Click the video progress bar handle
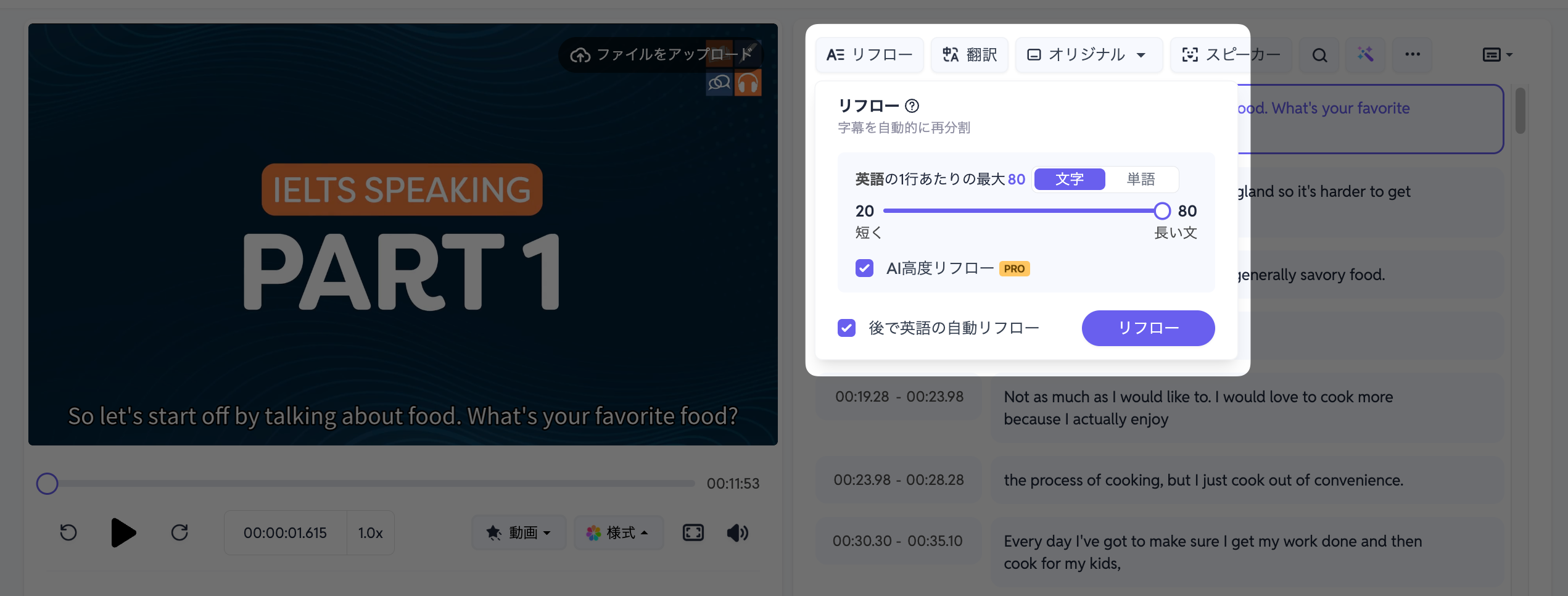This screenshot has height=596, width=1568. tap(47, 484)
